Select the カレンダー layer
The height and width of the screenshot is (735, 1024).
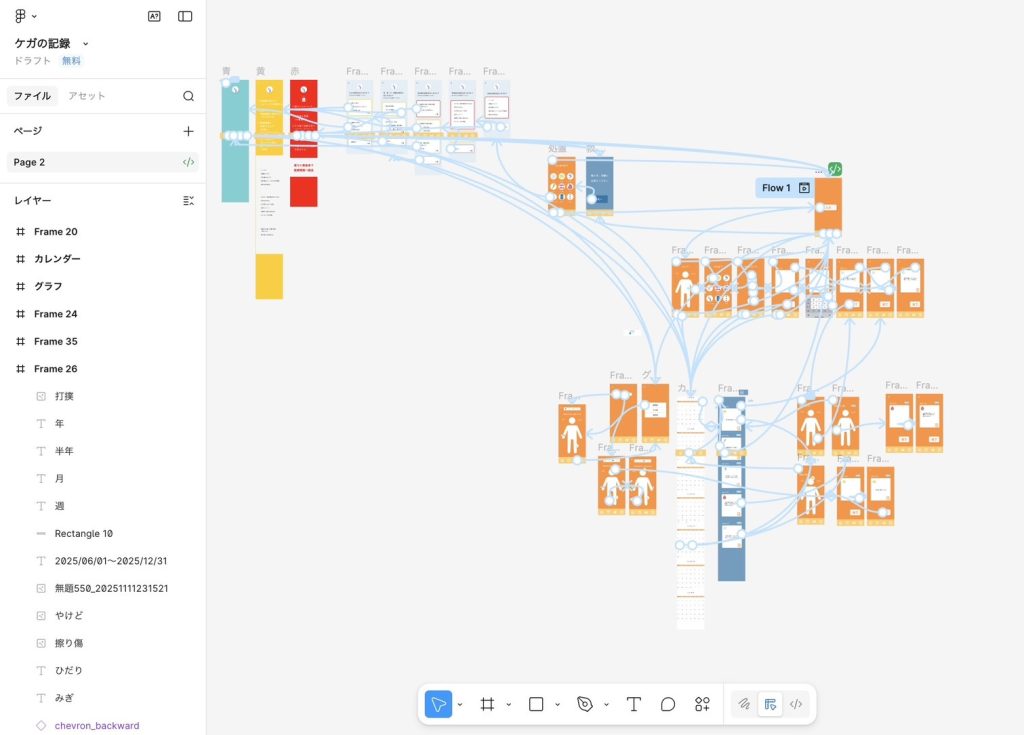pos(57,259)
